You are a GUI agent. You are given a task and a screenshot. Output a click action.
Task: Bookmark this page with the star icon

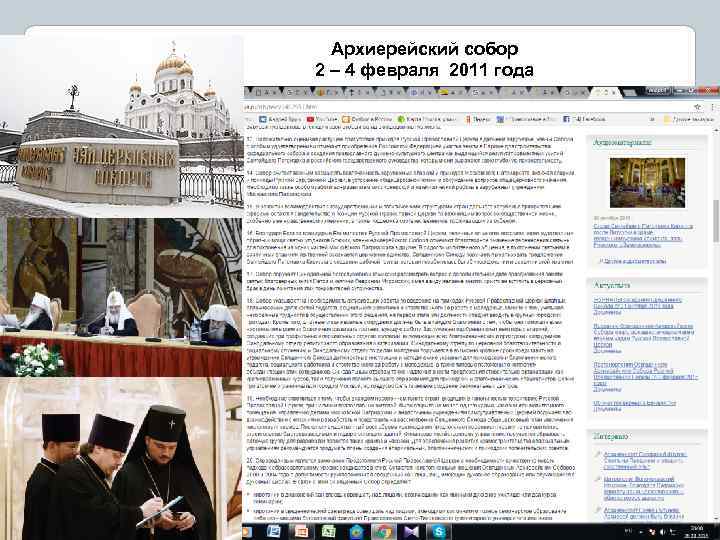698,107
